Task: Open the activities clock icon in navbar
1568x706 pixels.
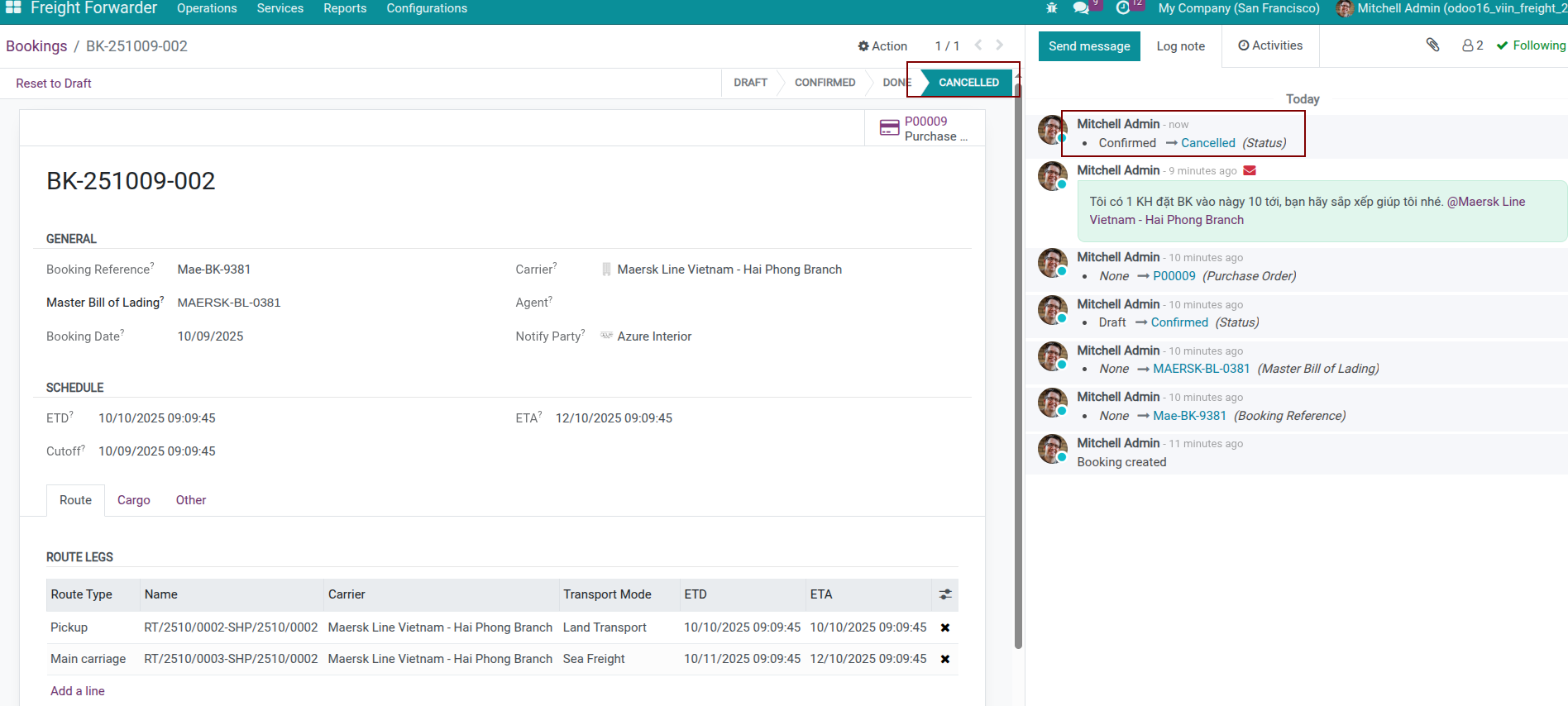Action: tap(1122, 8)
